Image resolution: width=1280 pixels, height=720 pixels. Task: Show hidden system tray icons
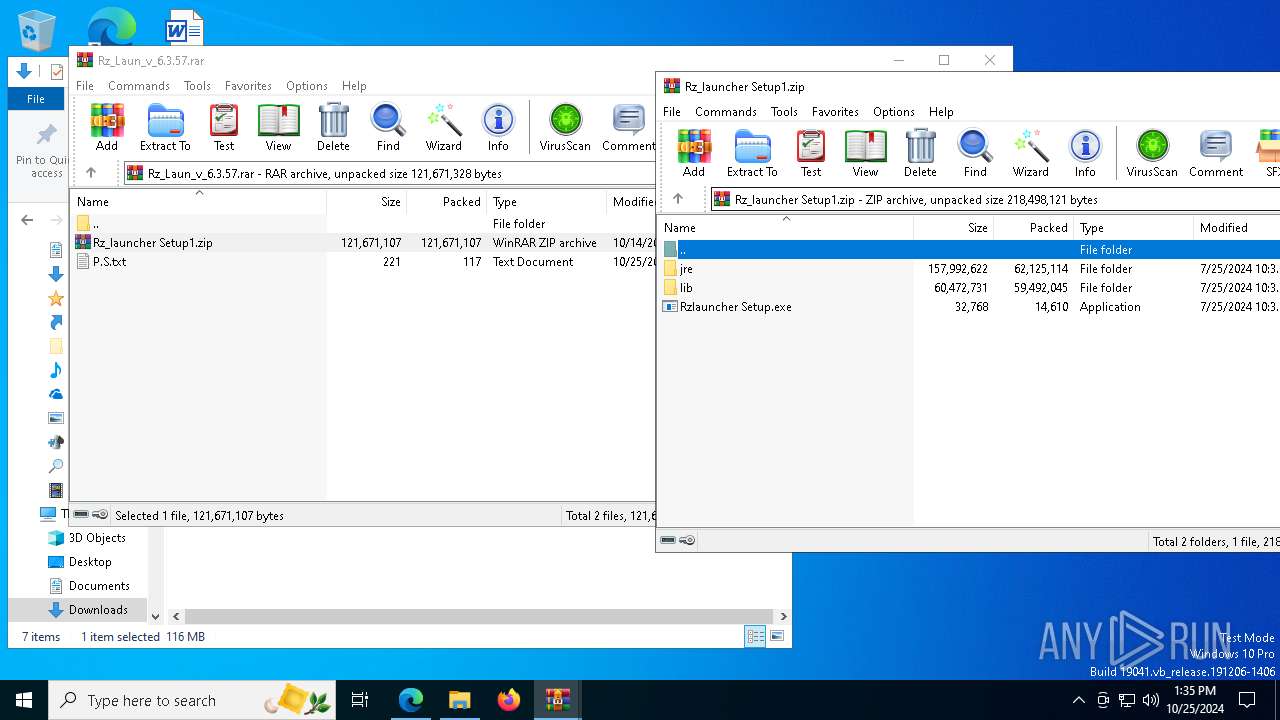click(1078, 700)
